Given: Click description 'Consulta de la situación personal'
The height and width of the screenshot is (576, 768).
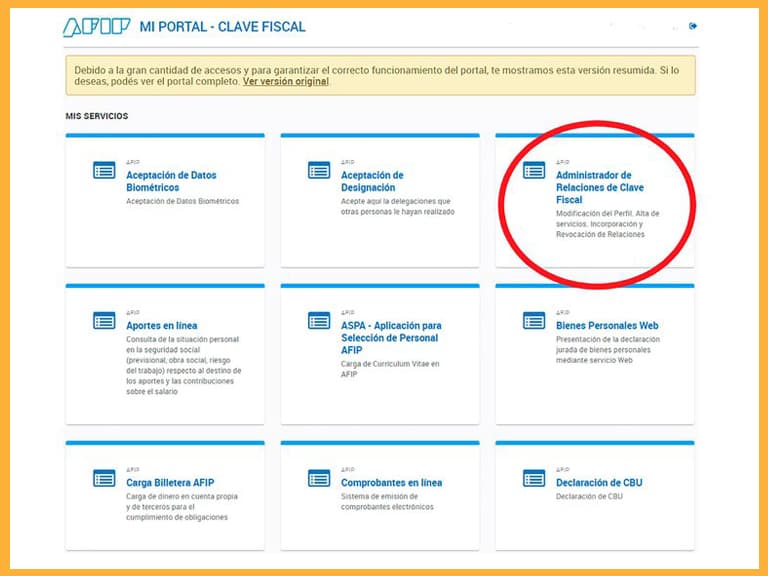Looking at the screenshot, I should point(182,339).
